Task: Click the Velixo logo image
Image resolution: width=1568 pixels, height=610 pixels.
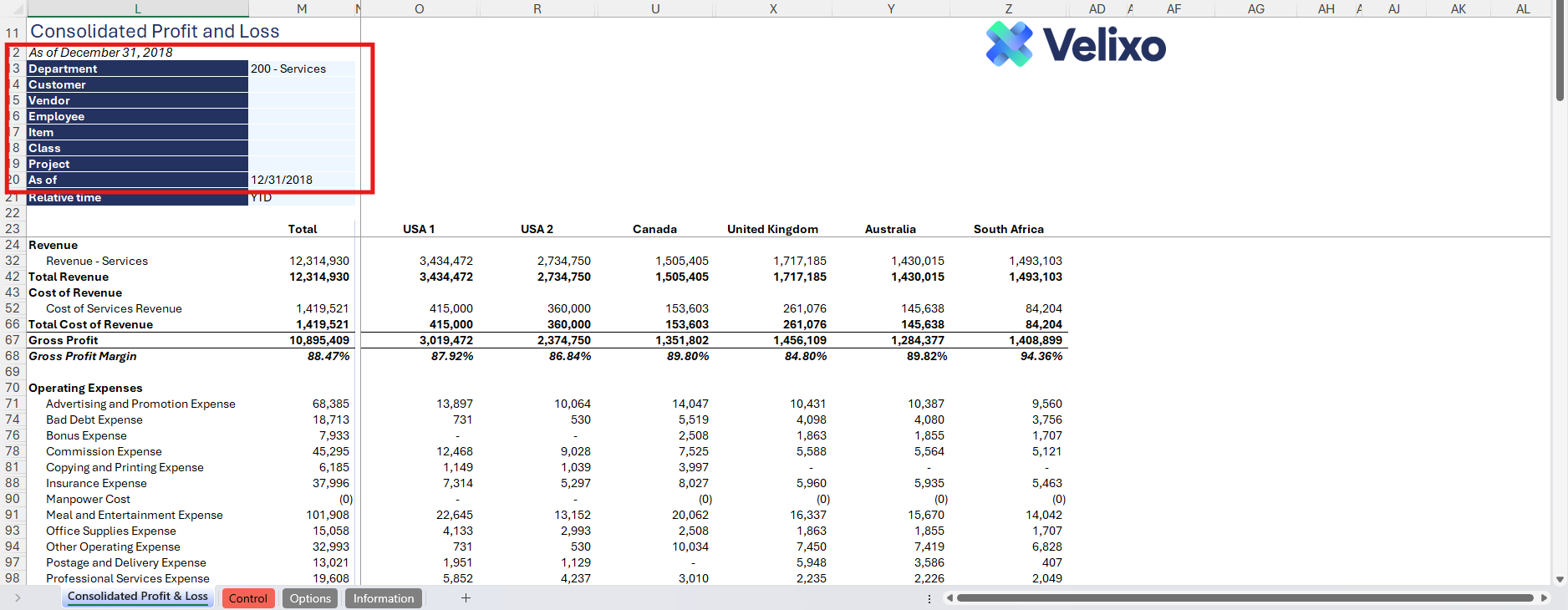Action: [x=1076, y=45]
